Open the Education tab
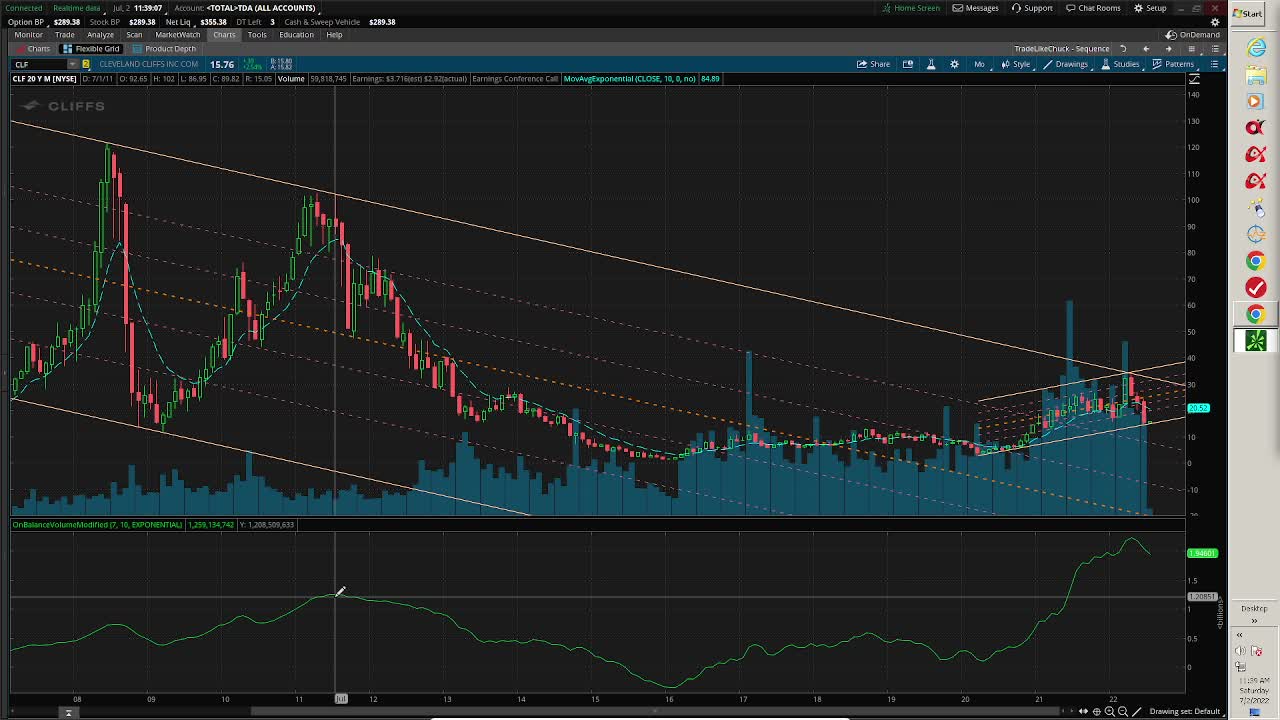1280x720 pixels. pos(296,35)
